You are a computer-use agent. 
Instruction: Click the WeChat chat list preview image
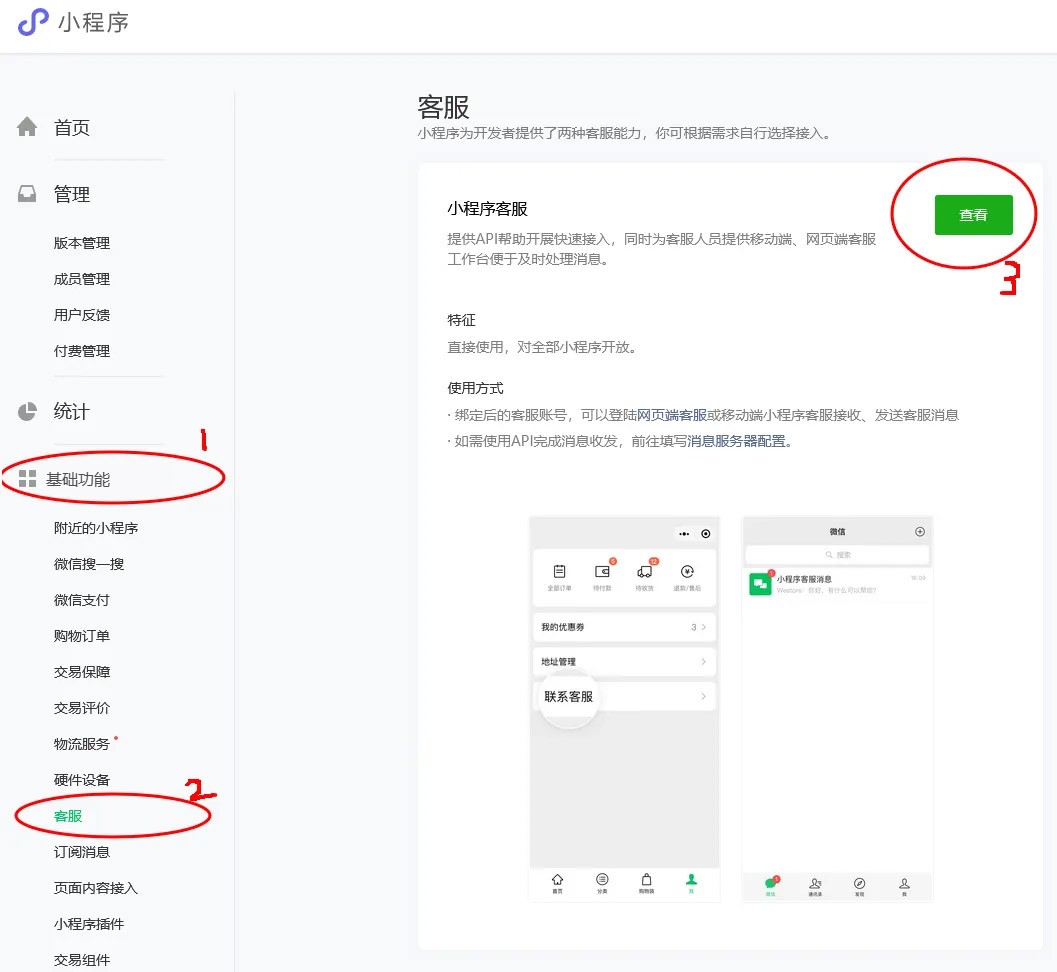pyautogui.click(x=836, y=709)
